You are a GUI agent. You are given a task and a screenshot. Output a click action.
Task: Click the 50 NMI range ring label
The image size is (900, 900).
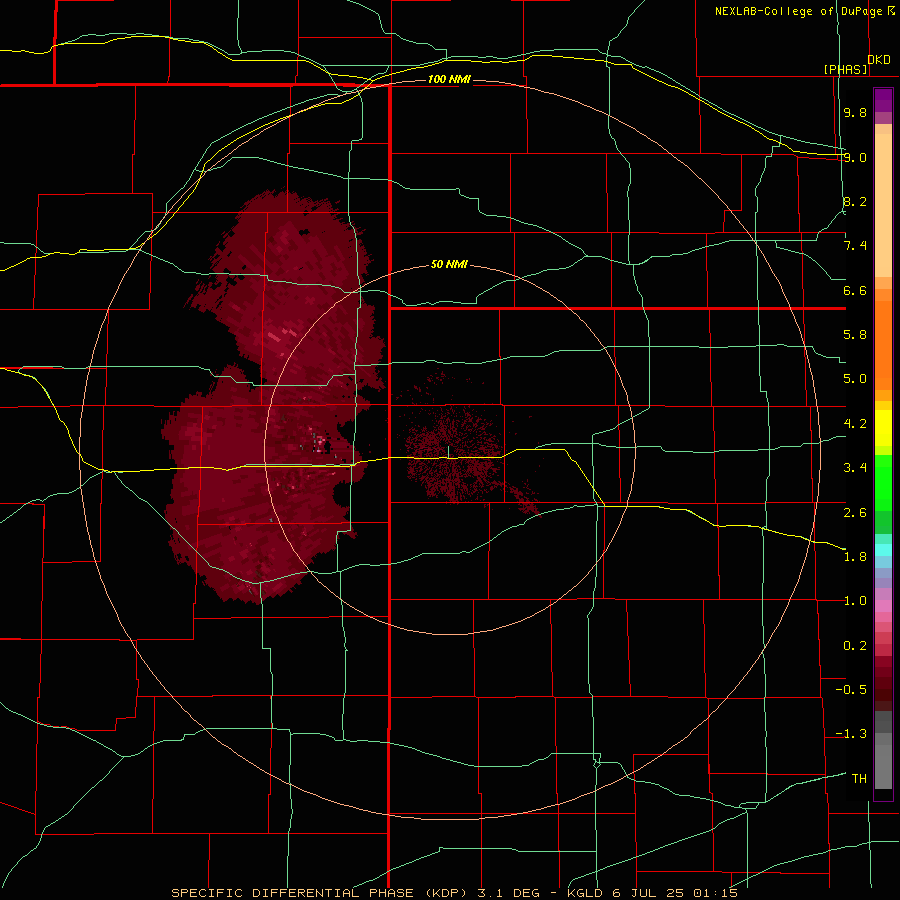click(x=449, y=264)
